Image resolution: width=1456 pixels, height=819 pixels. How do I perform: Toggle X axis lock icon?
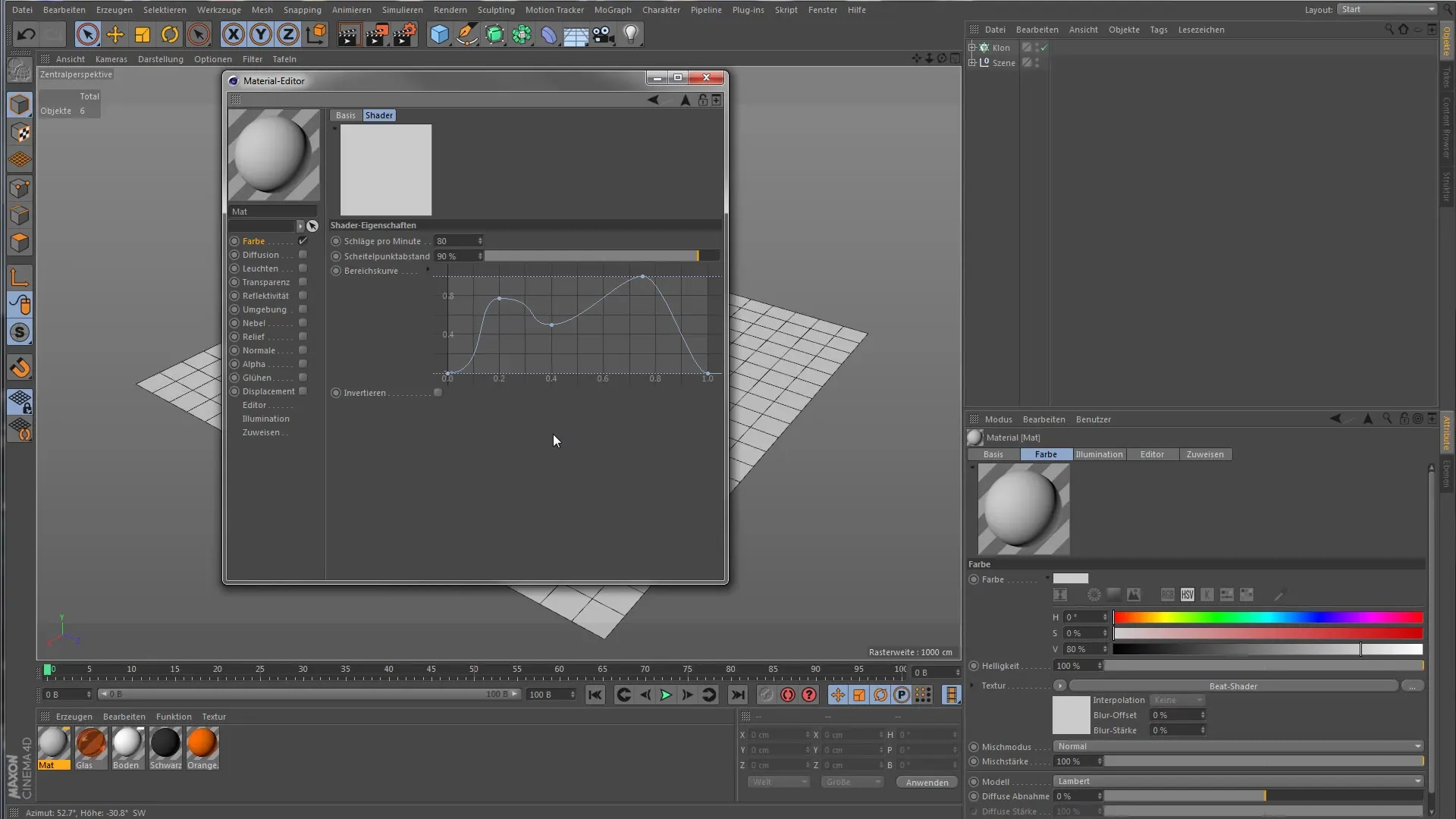coord(234,34)
